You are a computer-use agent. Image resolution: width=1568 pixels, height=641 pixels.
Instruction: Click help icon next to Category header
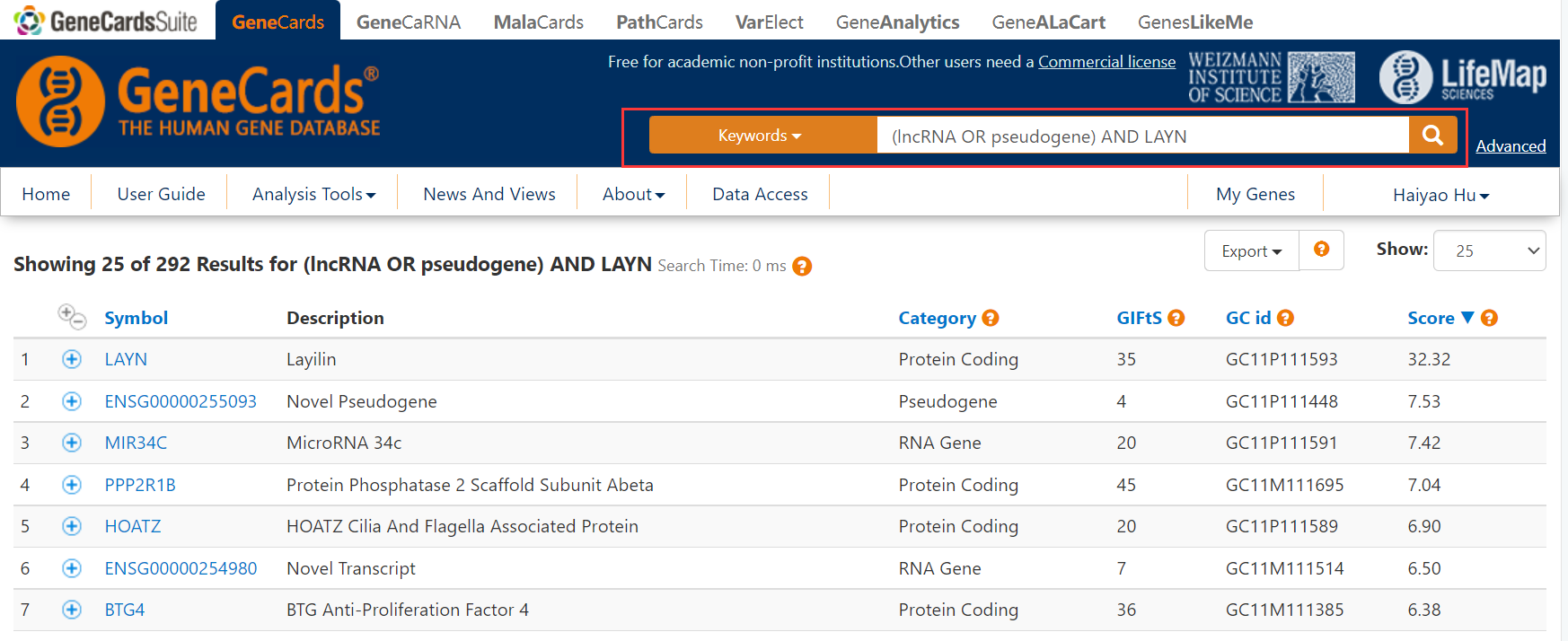click(x=991, y=318)
